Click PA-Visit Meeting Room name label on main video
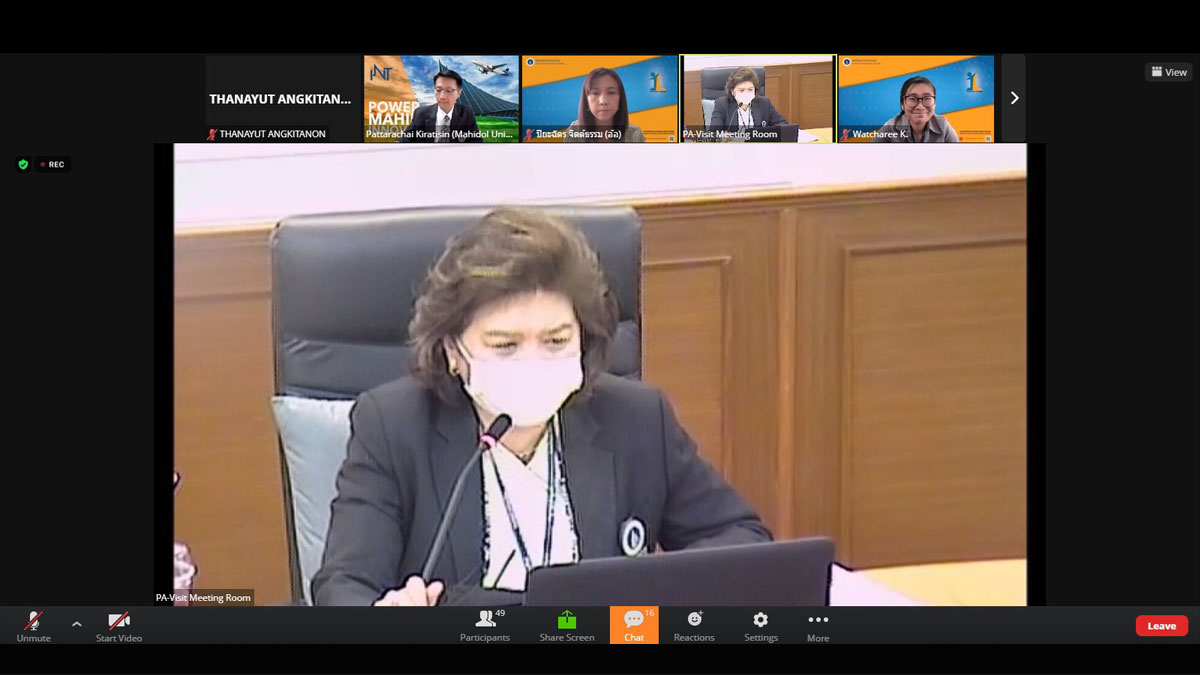 [204, 598]
